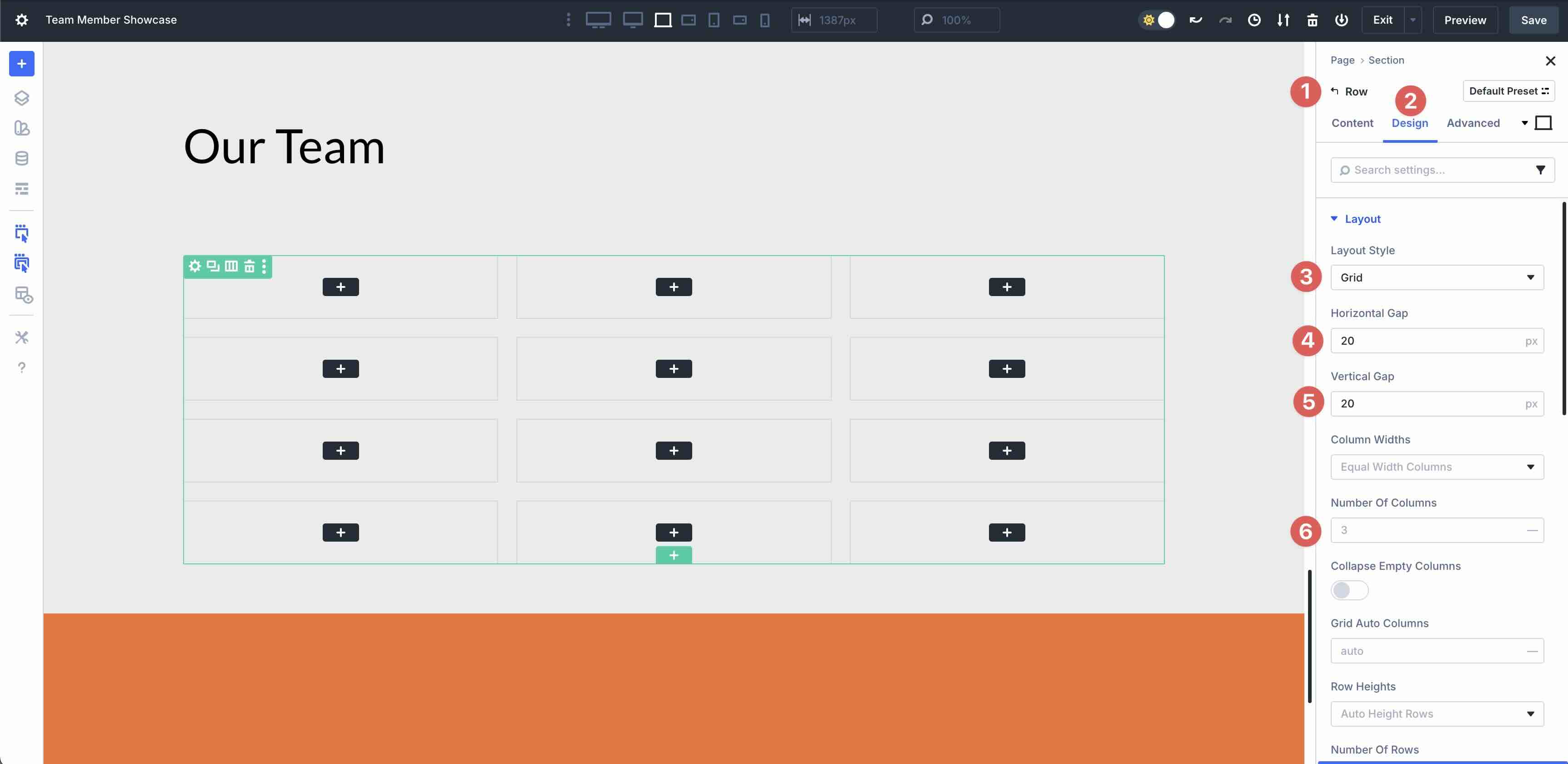Screen dimensions: 1568x764
Task: Open the Layout Style Grid dropdown
Action: (x=1437, y=277)
